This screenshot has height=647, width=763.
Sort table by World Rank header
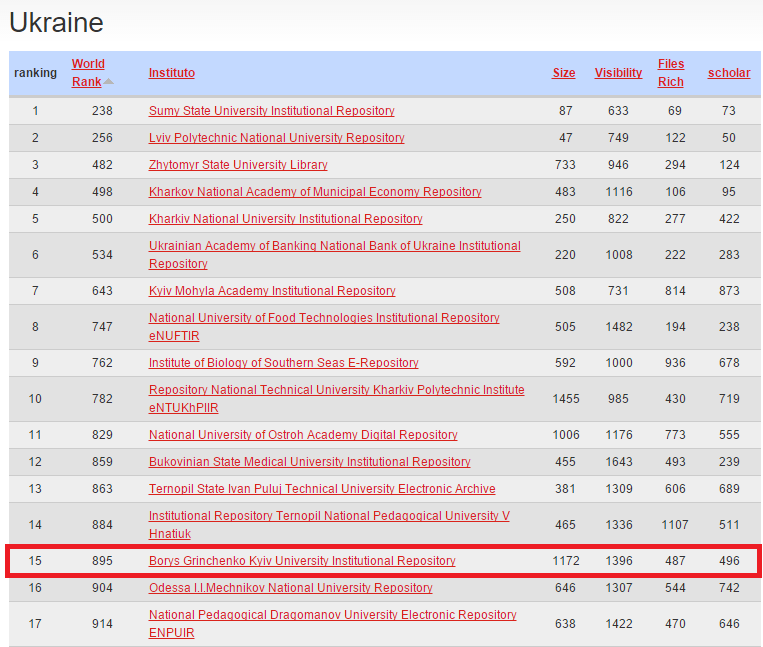click(88, 73)
